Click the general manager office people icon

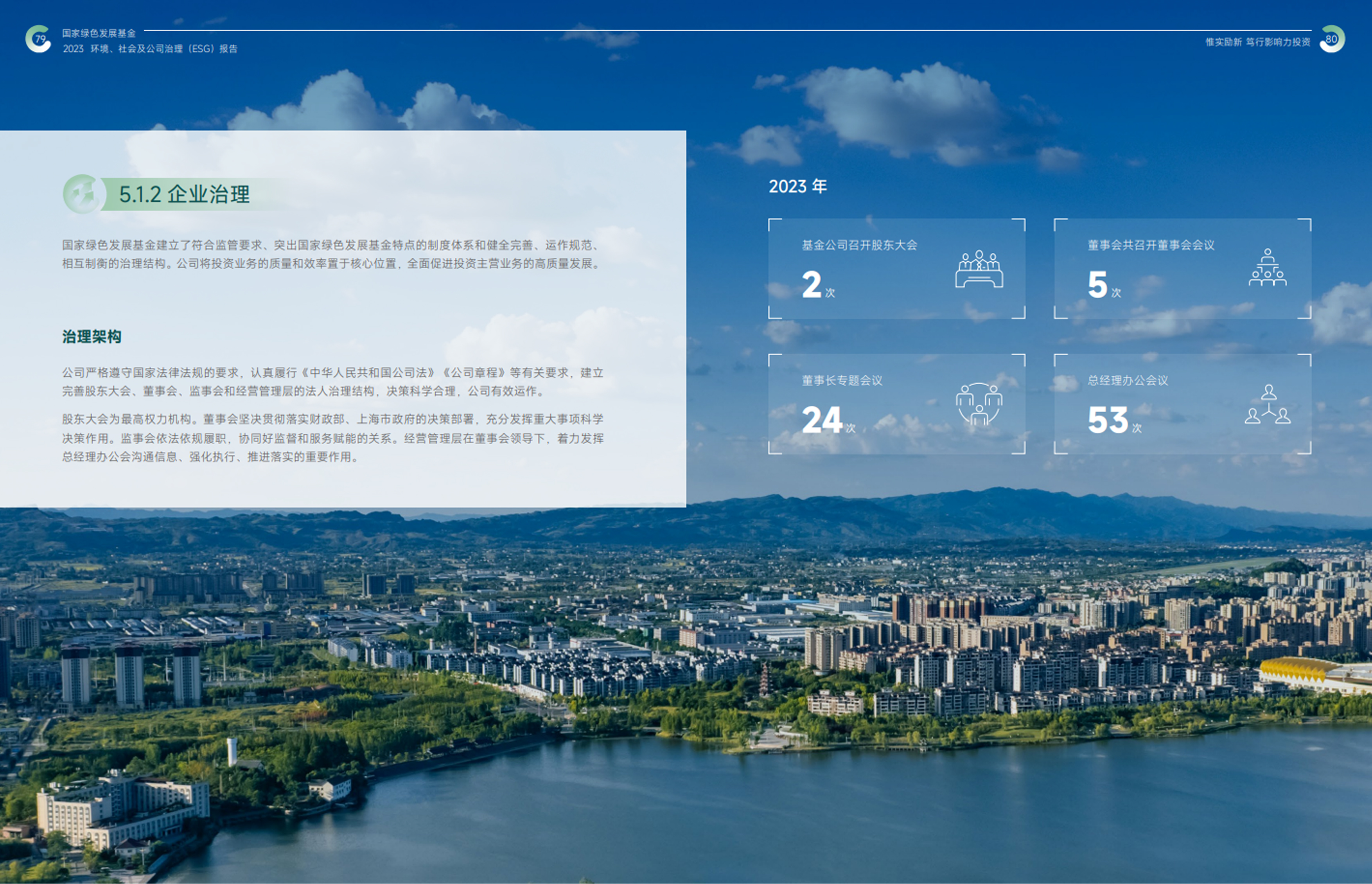(x=1268, y=405)
